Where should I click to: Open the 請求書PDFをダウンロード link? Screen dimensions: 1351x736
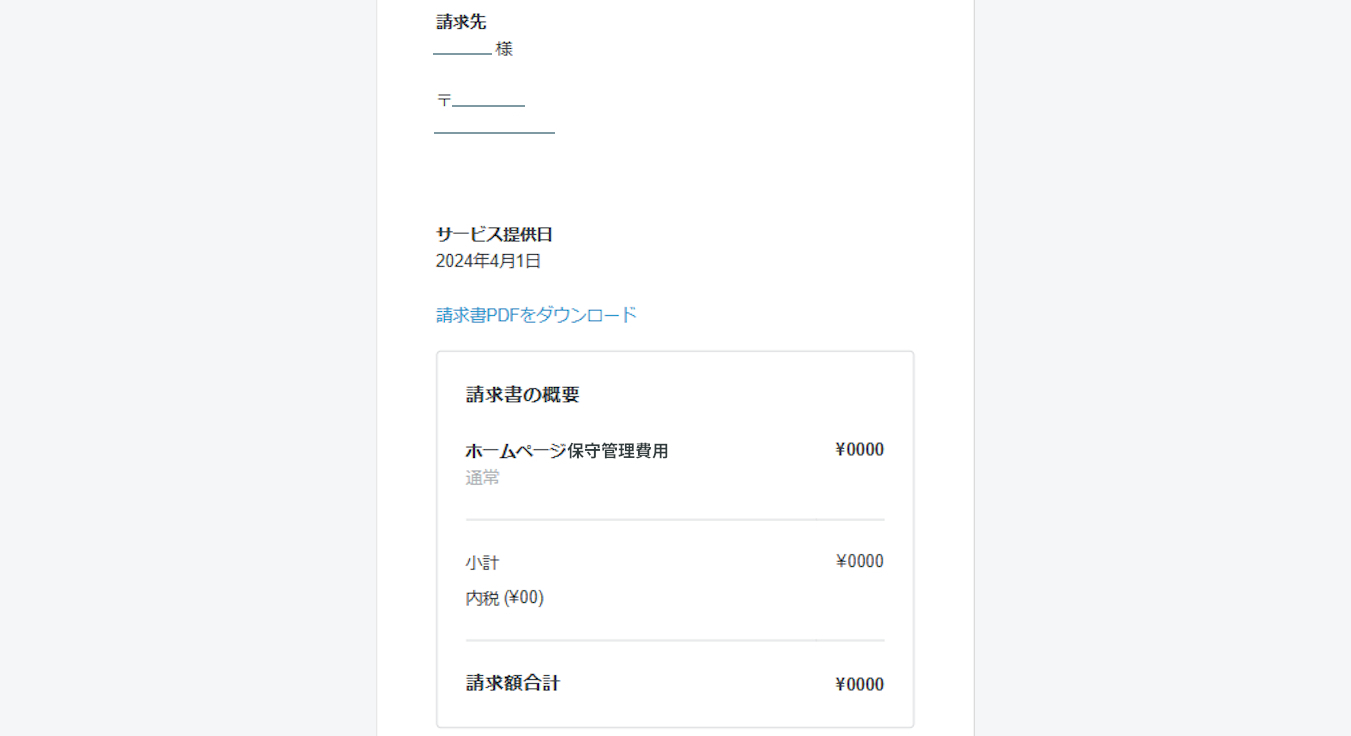tap(534, 313)
